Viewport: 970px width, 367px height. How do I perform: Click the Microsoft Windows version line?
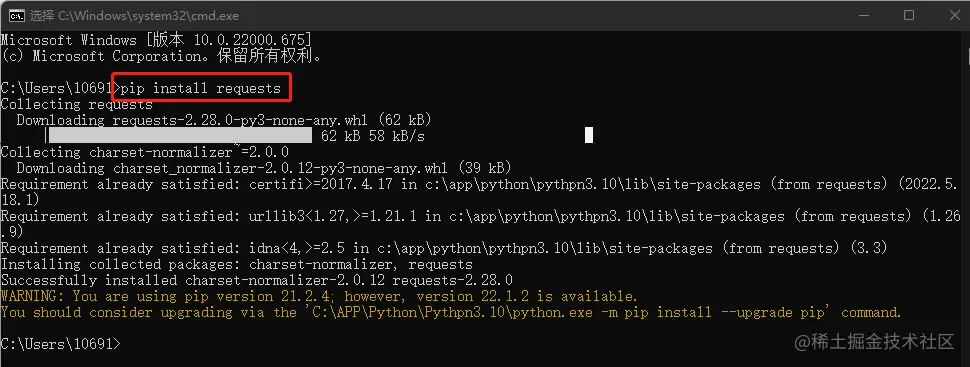click(156, 40)
